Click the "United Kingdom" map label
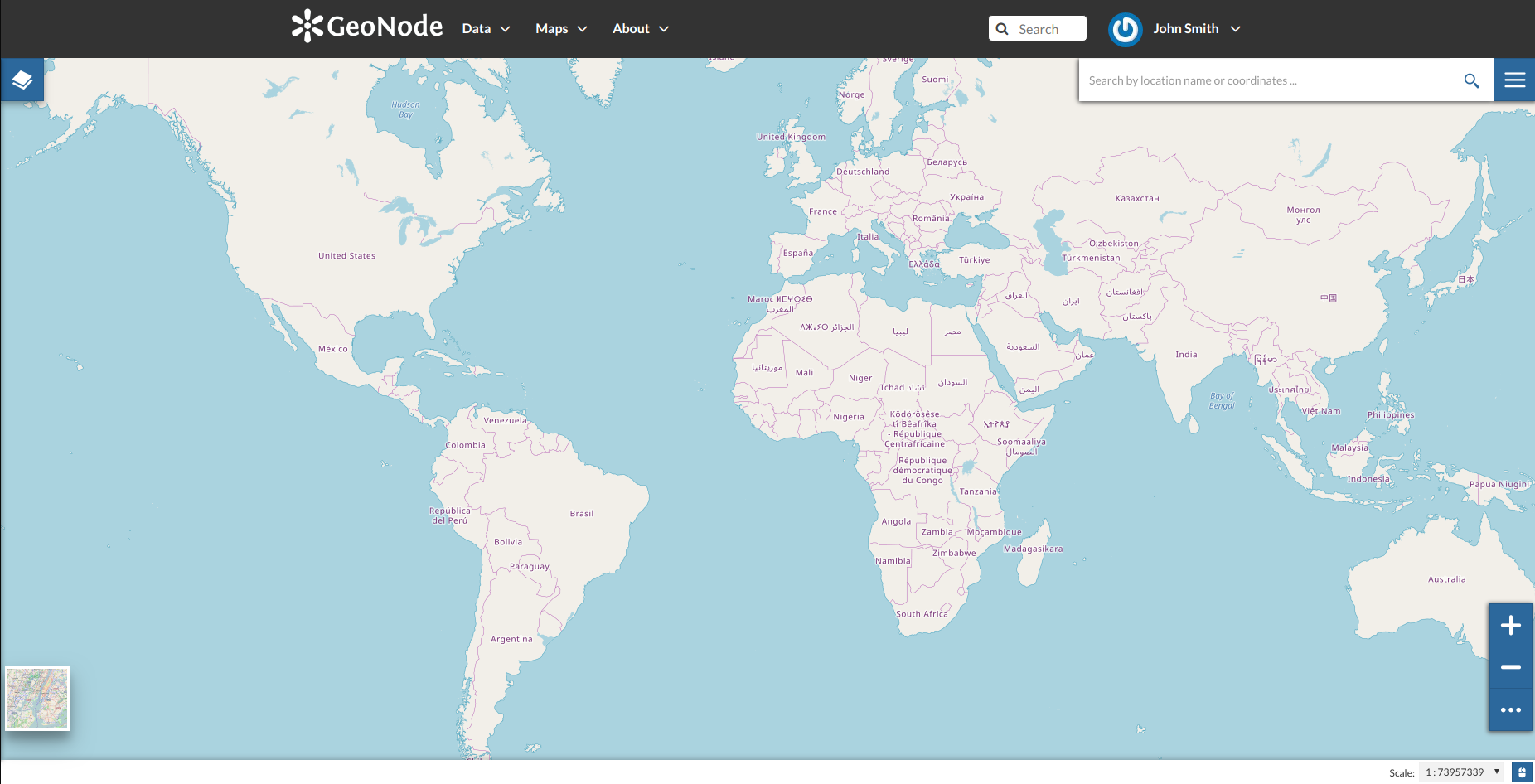 click(x=791, y=138)
